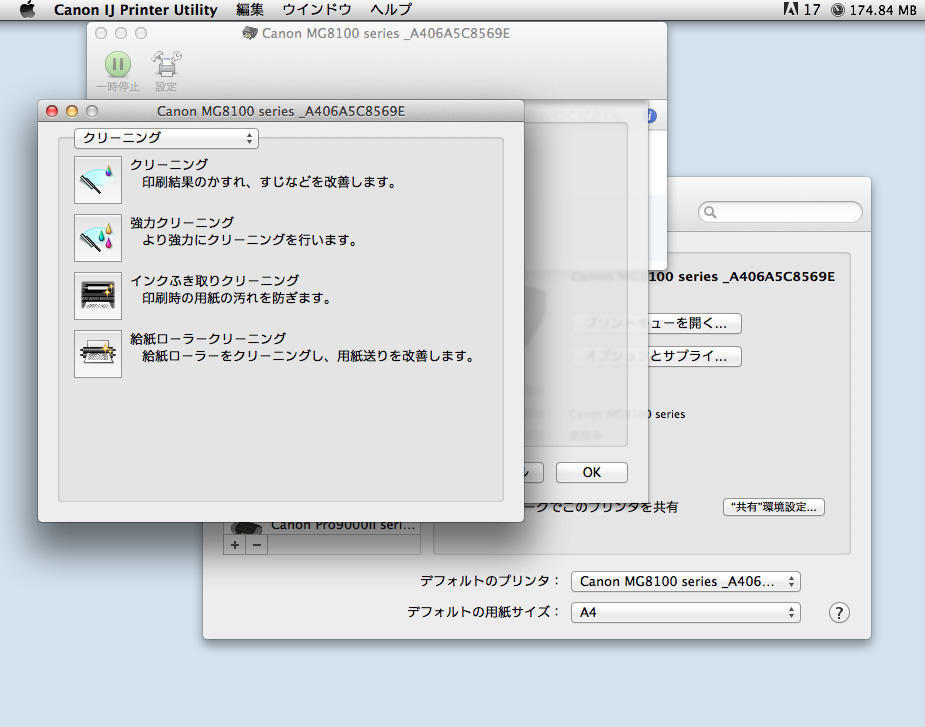Change default paper size A4 dropdown

click(685, 613)
